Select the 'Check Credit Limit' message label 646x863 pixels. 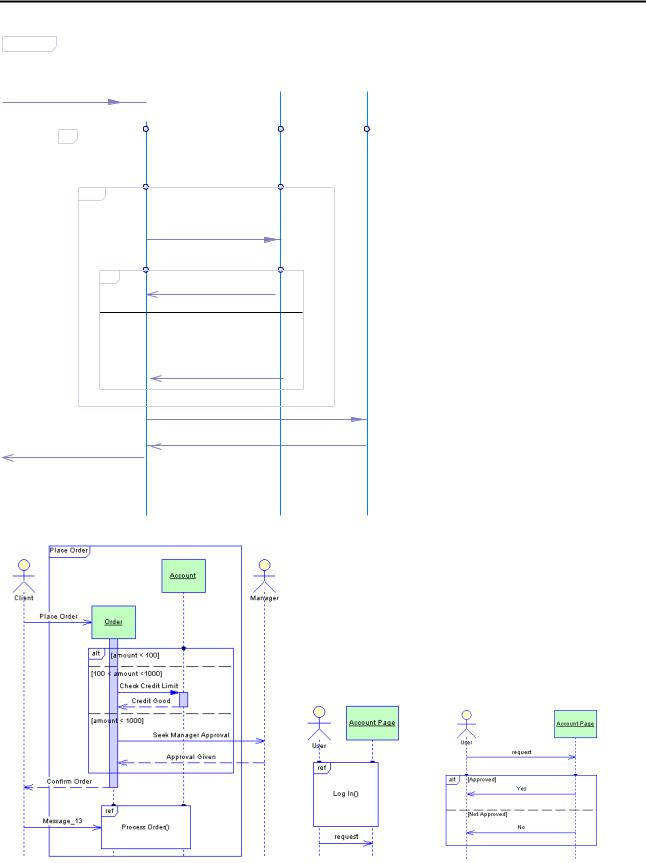(x=149, y=686)
